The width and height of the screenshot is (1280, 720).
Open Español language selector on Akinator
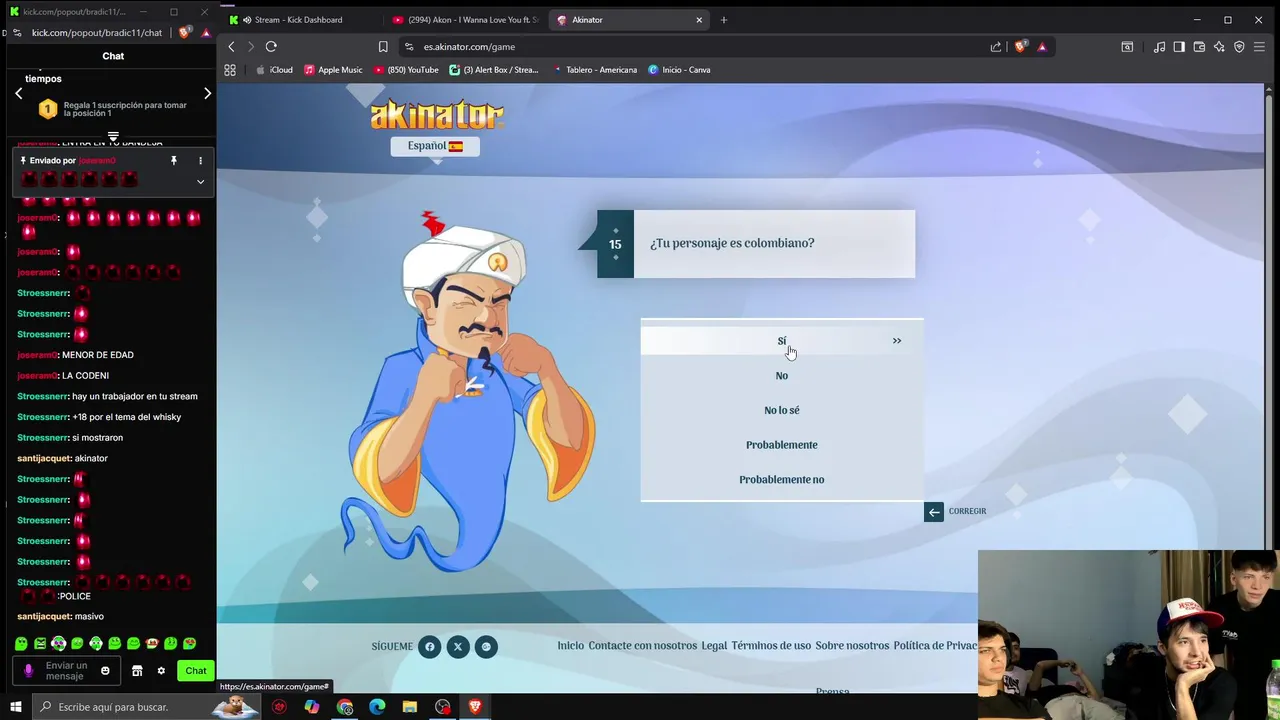(435, 146)
